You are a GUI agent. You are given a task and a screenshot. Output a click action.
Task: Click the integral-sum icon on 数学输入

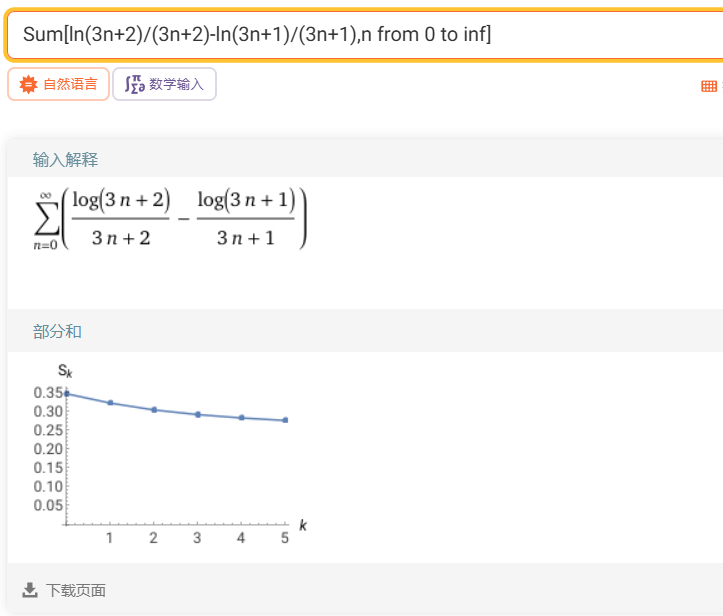(133, 85)
